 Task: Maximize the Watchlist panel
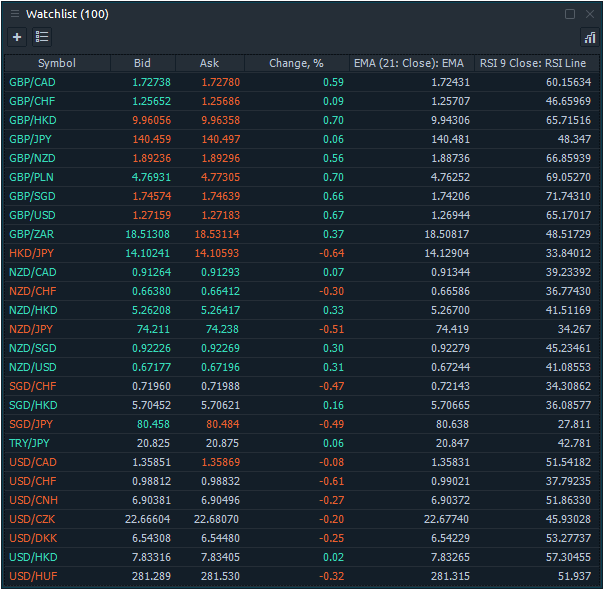tap(570, 14)
